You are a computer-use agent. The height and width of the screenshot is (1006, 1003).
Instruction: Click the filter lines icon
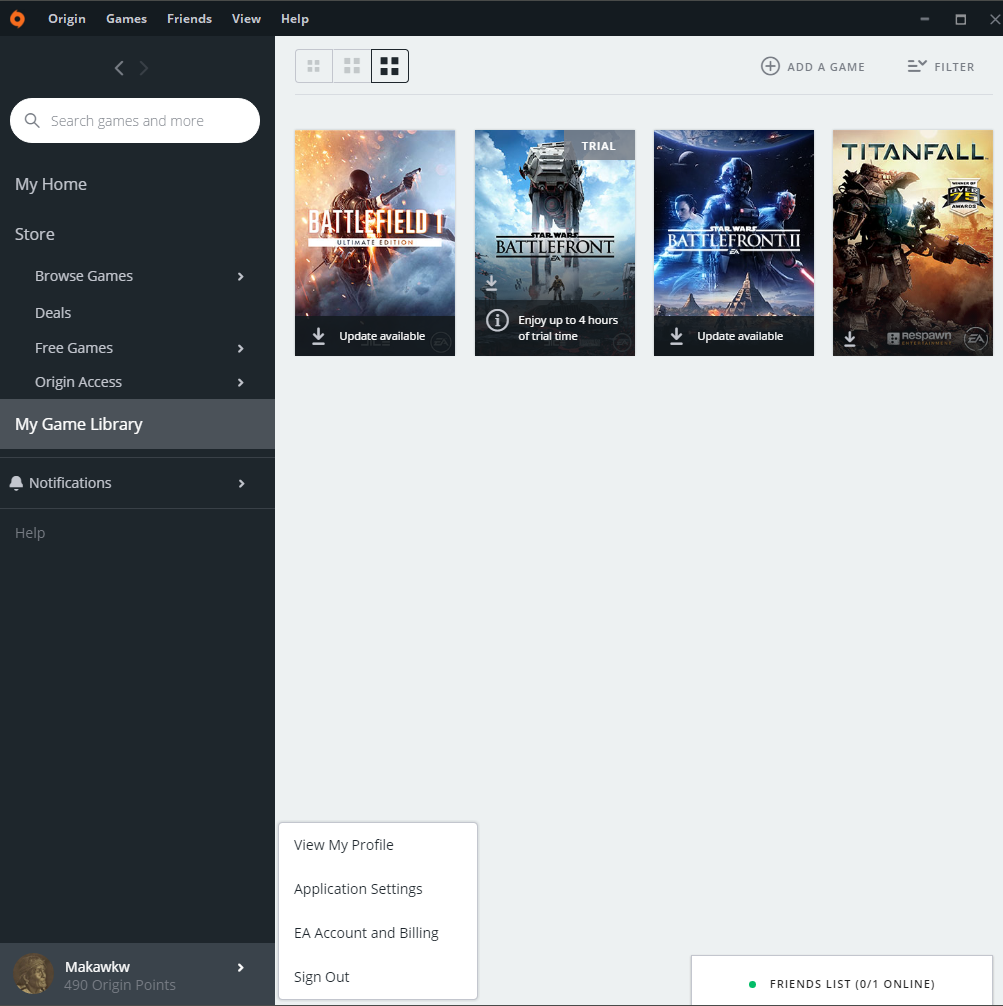point(917,66)
